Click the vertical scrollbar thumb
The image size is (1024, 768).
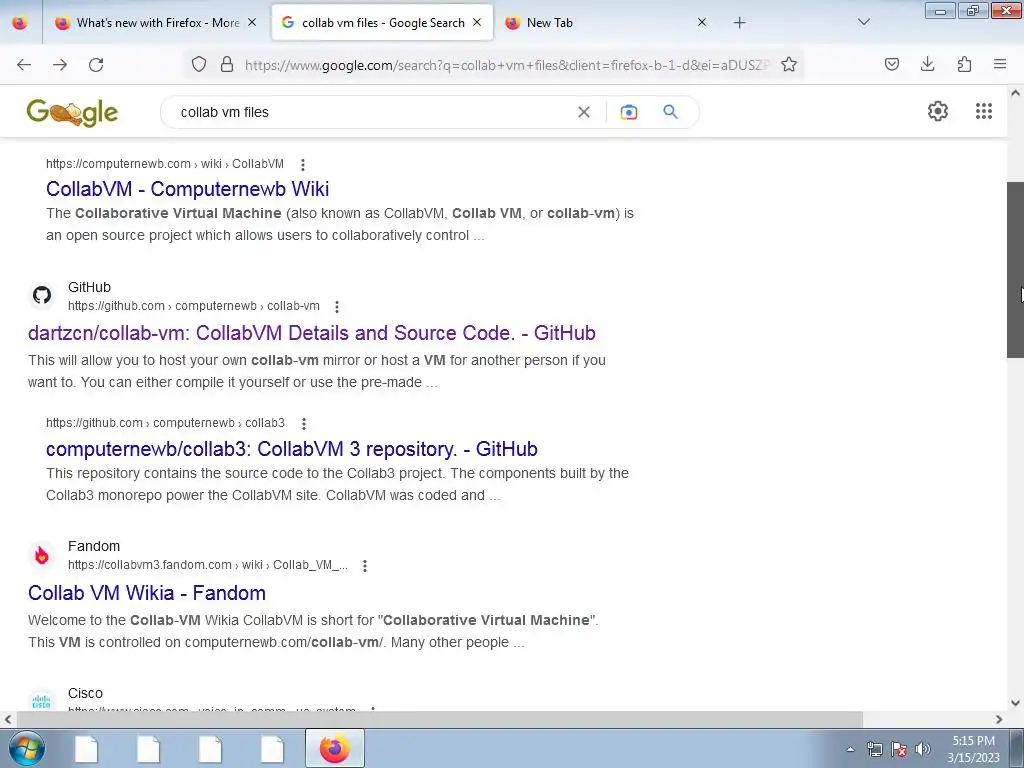[1015, 270]
